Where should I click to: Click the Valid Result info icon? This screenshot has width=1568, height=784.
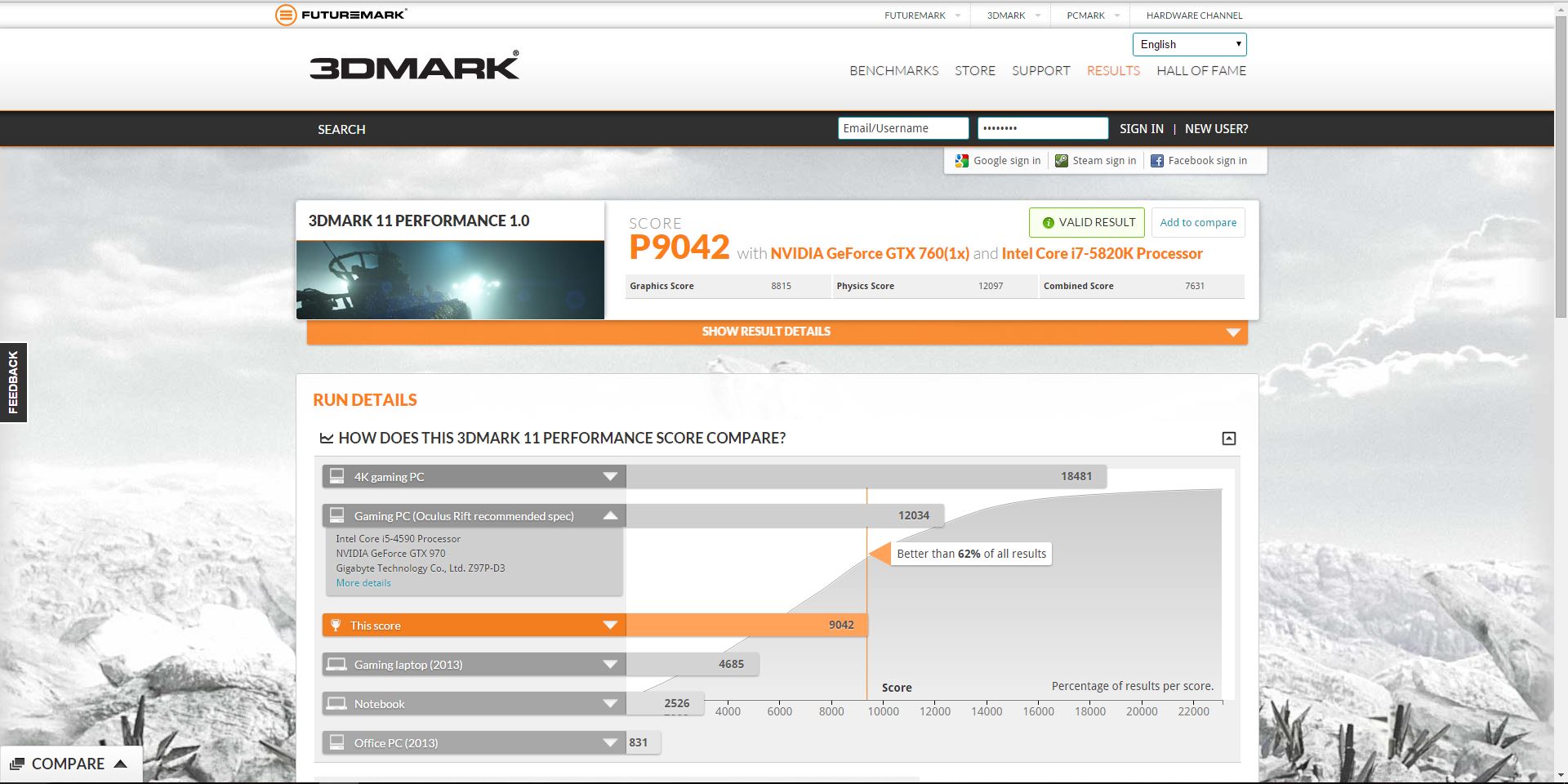(1048, 223)
